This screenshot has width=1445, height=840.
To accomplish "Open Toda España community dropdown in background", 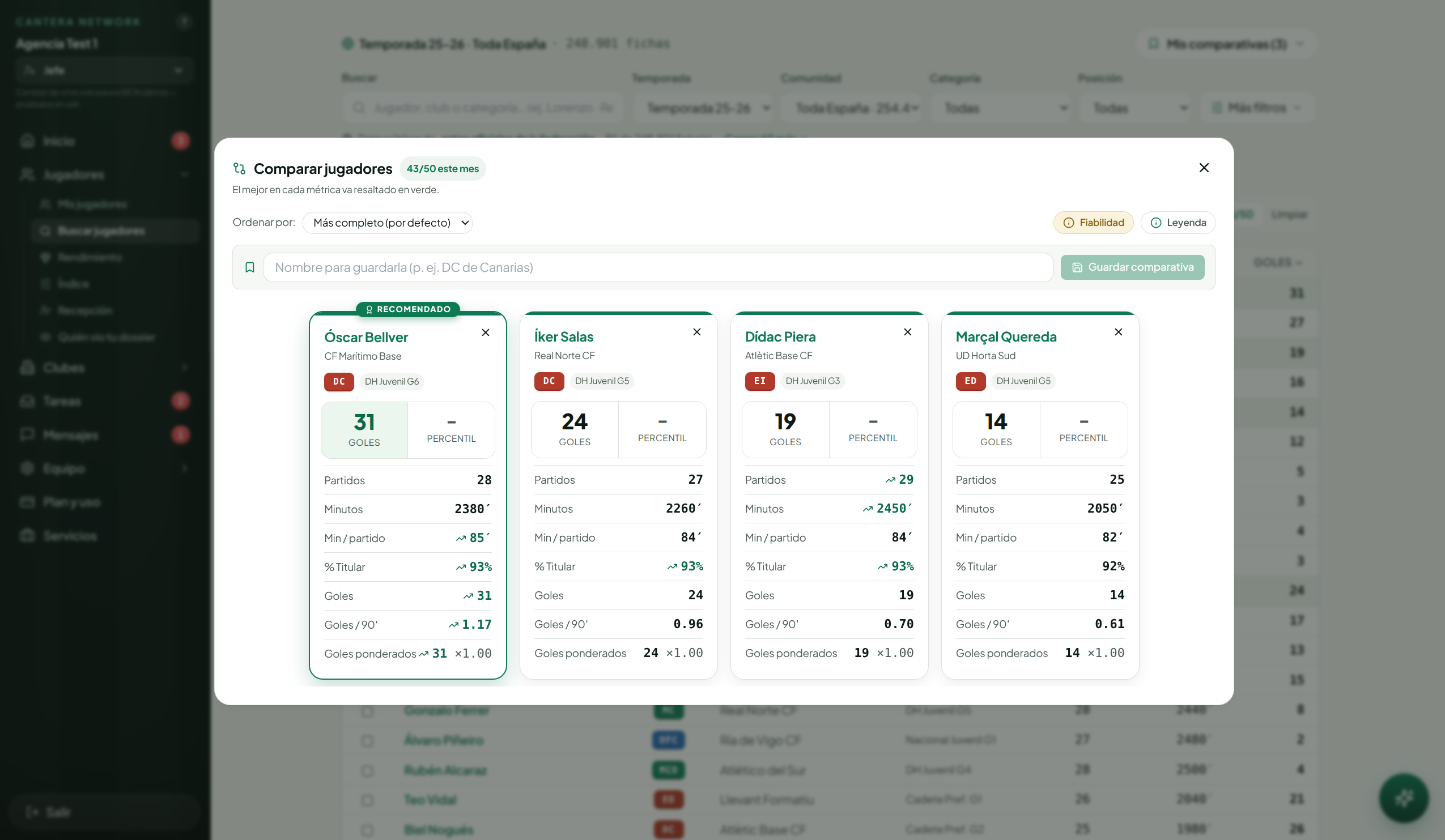I will [852, 108].
